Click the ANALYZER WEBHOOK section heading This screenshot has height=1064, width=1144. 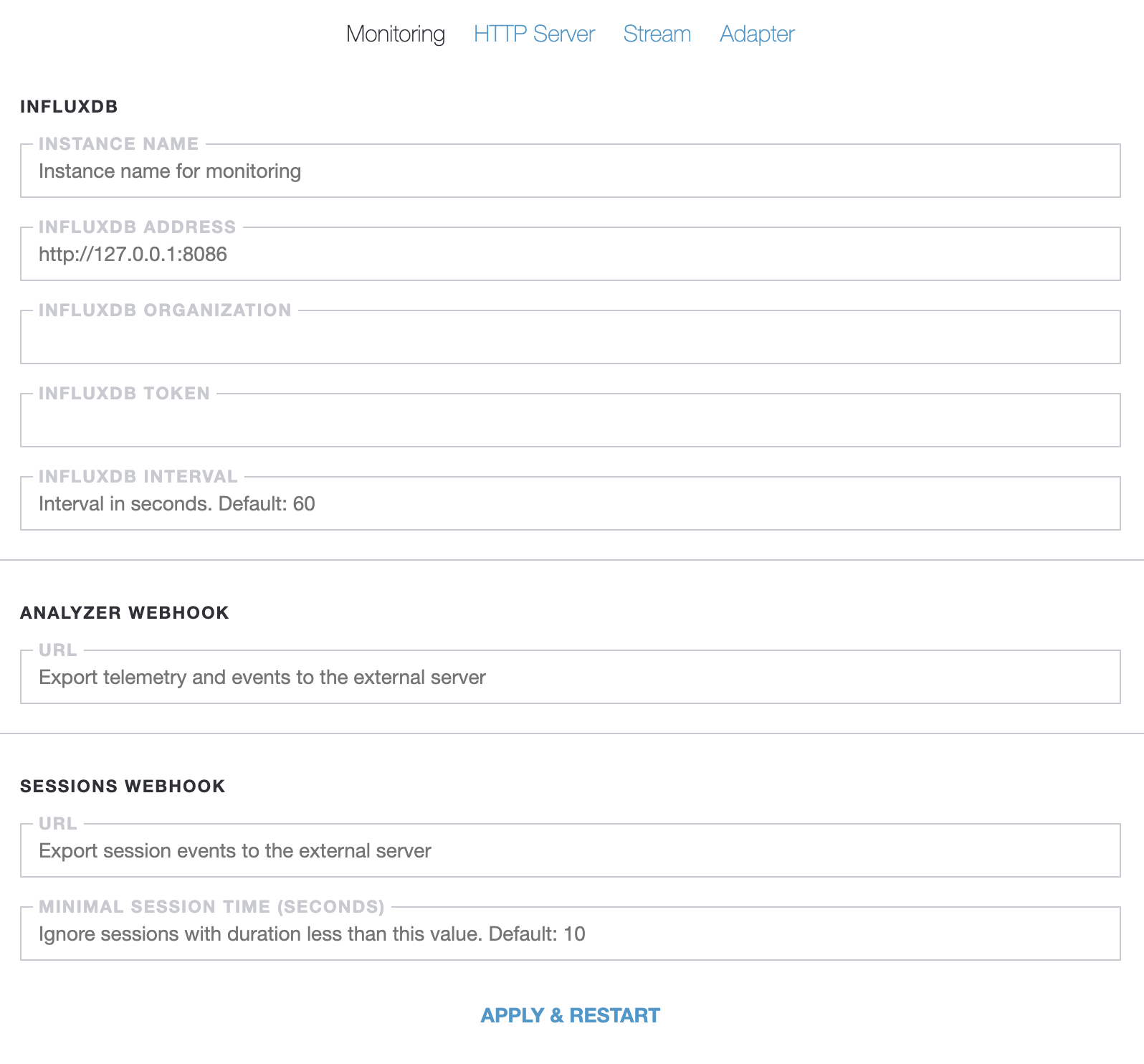(125, 613)
